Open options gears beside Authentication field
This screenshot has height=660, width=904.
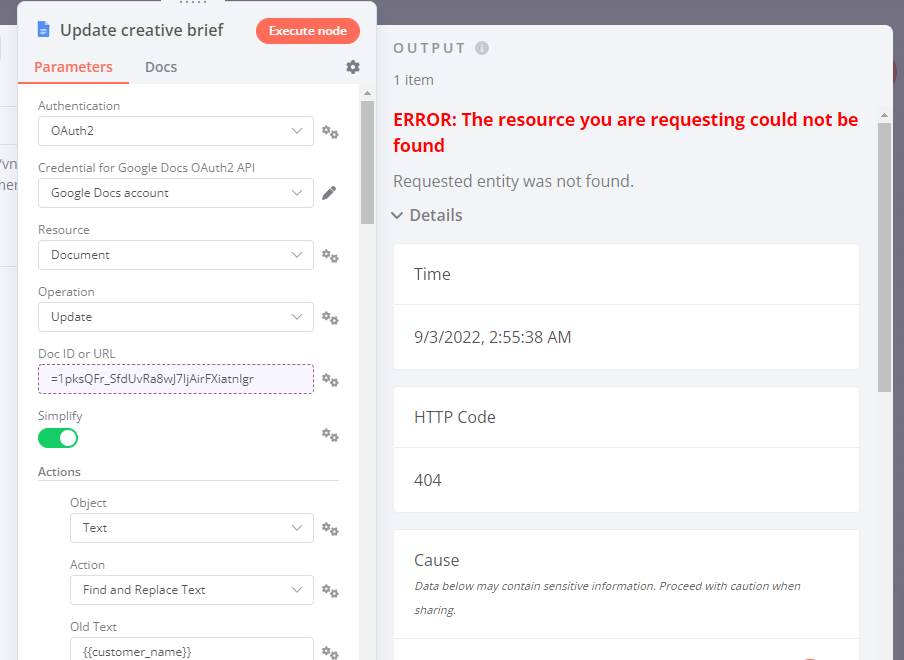(330, 132)
